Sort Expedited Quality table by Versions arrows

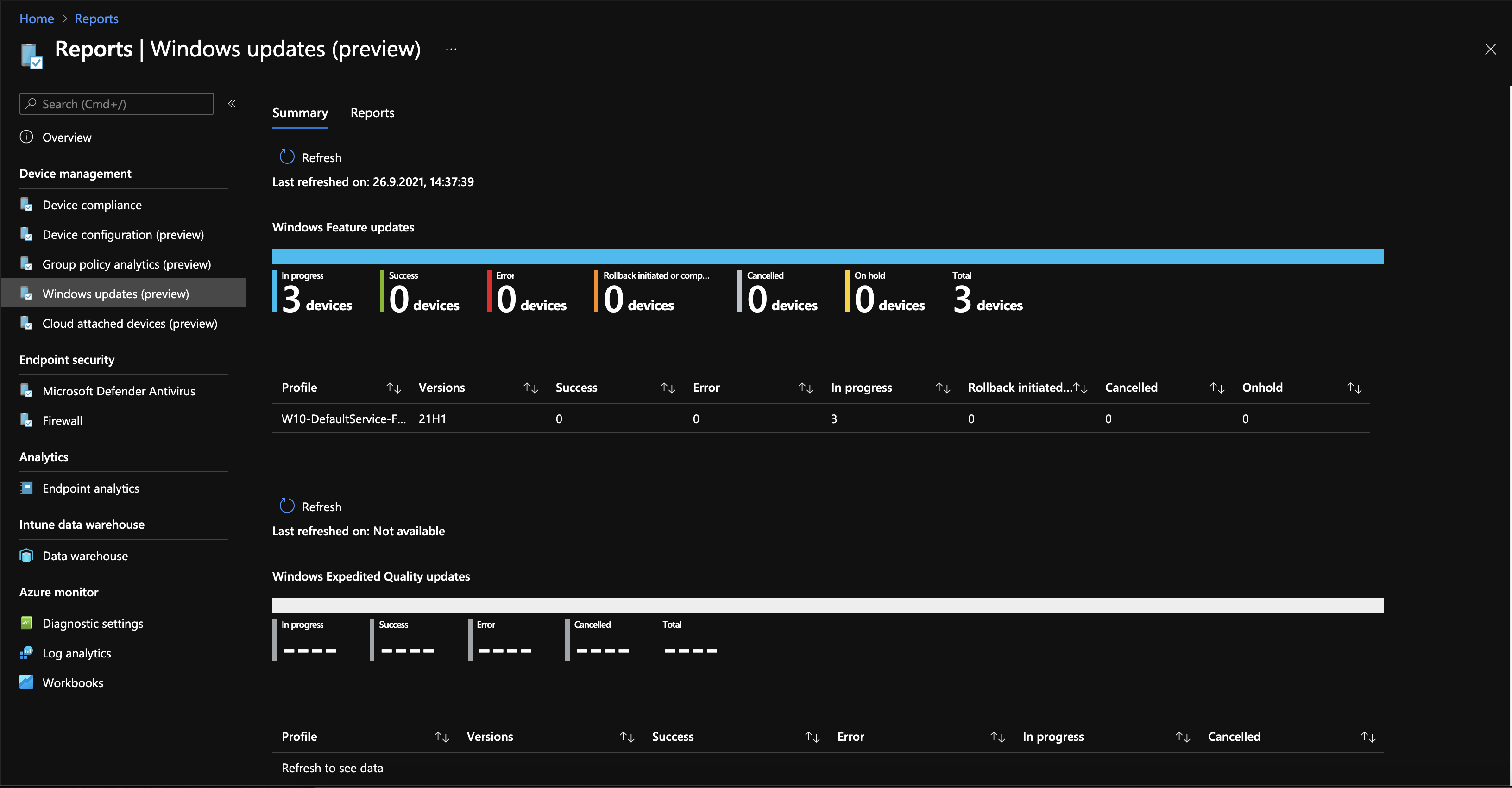coord(628,737)
